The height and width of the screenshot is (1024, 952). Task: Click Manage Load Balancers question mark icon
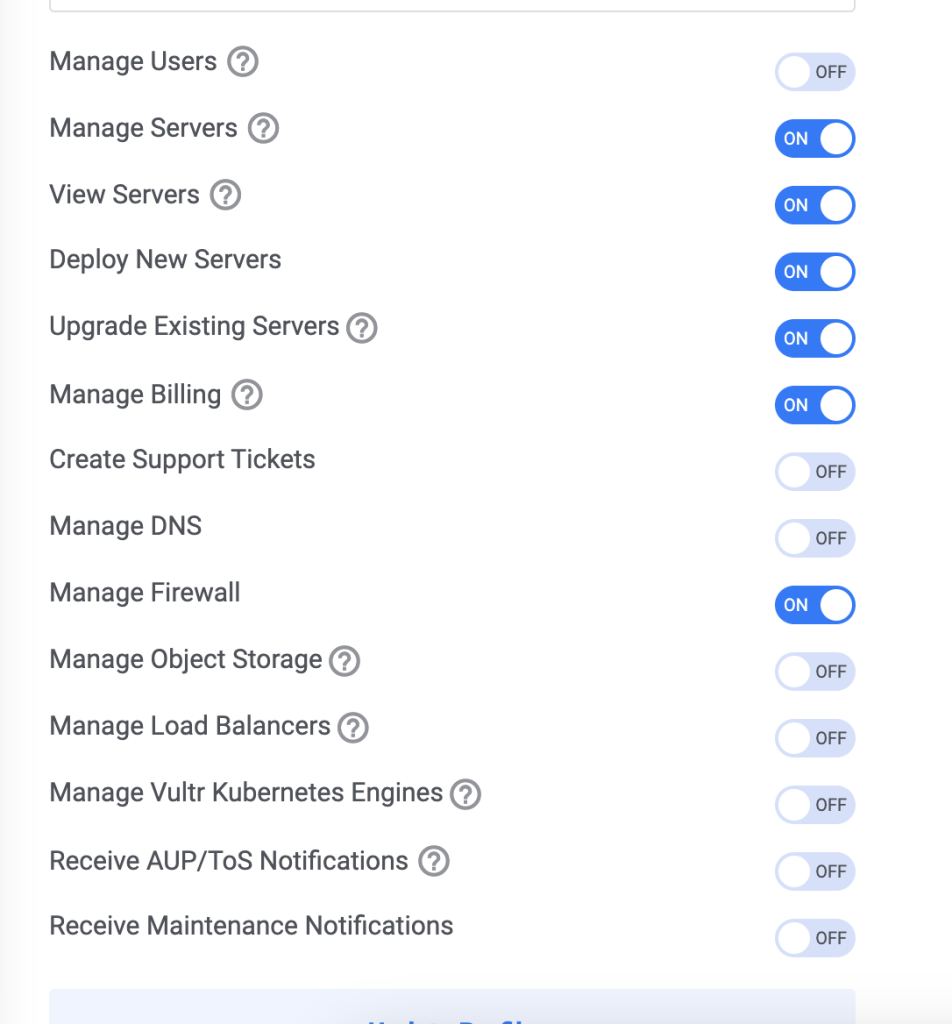[x=353, y=728]
